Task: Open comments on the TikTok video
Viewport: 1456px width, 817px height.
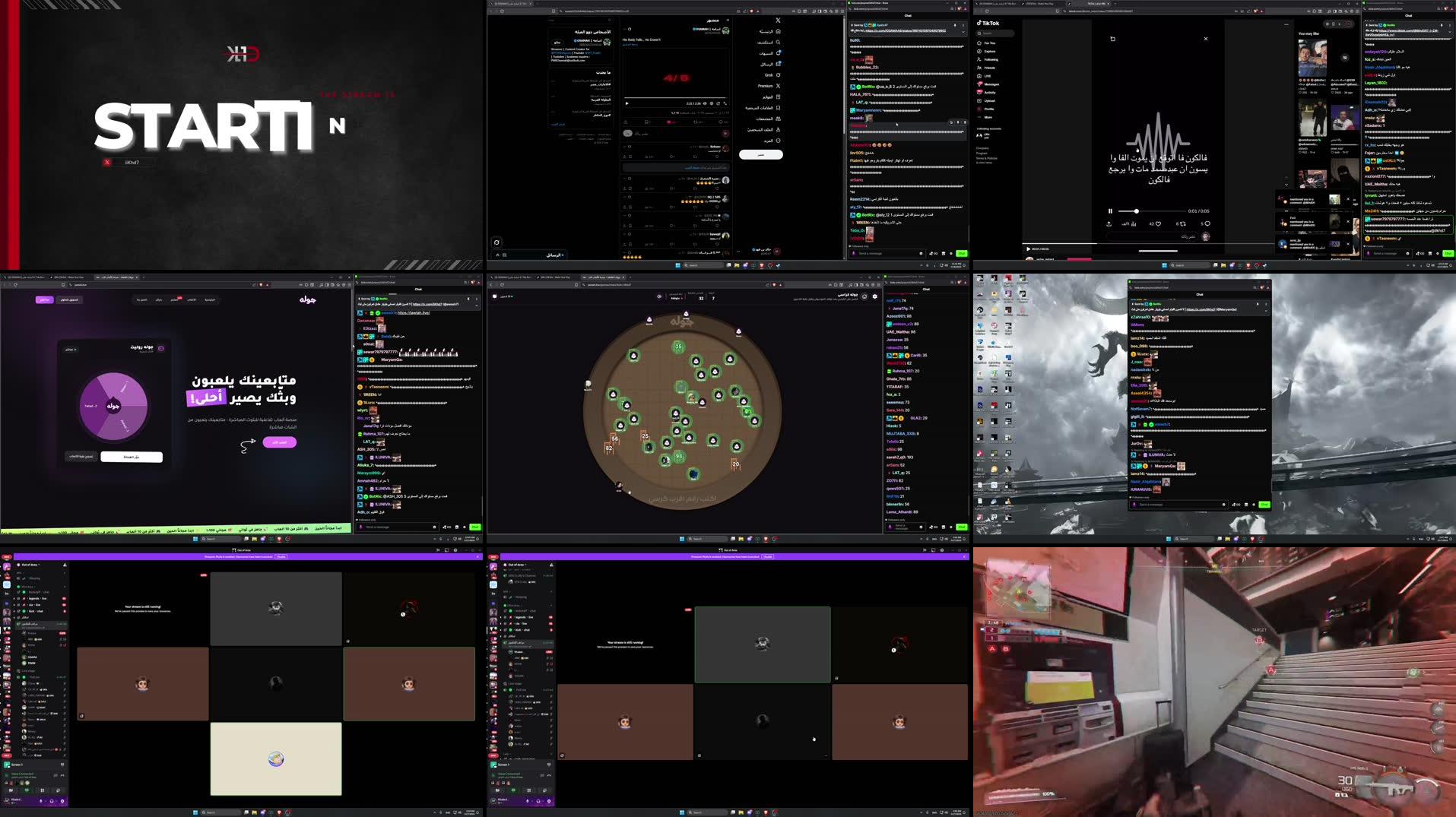Action: (1207, 223)
